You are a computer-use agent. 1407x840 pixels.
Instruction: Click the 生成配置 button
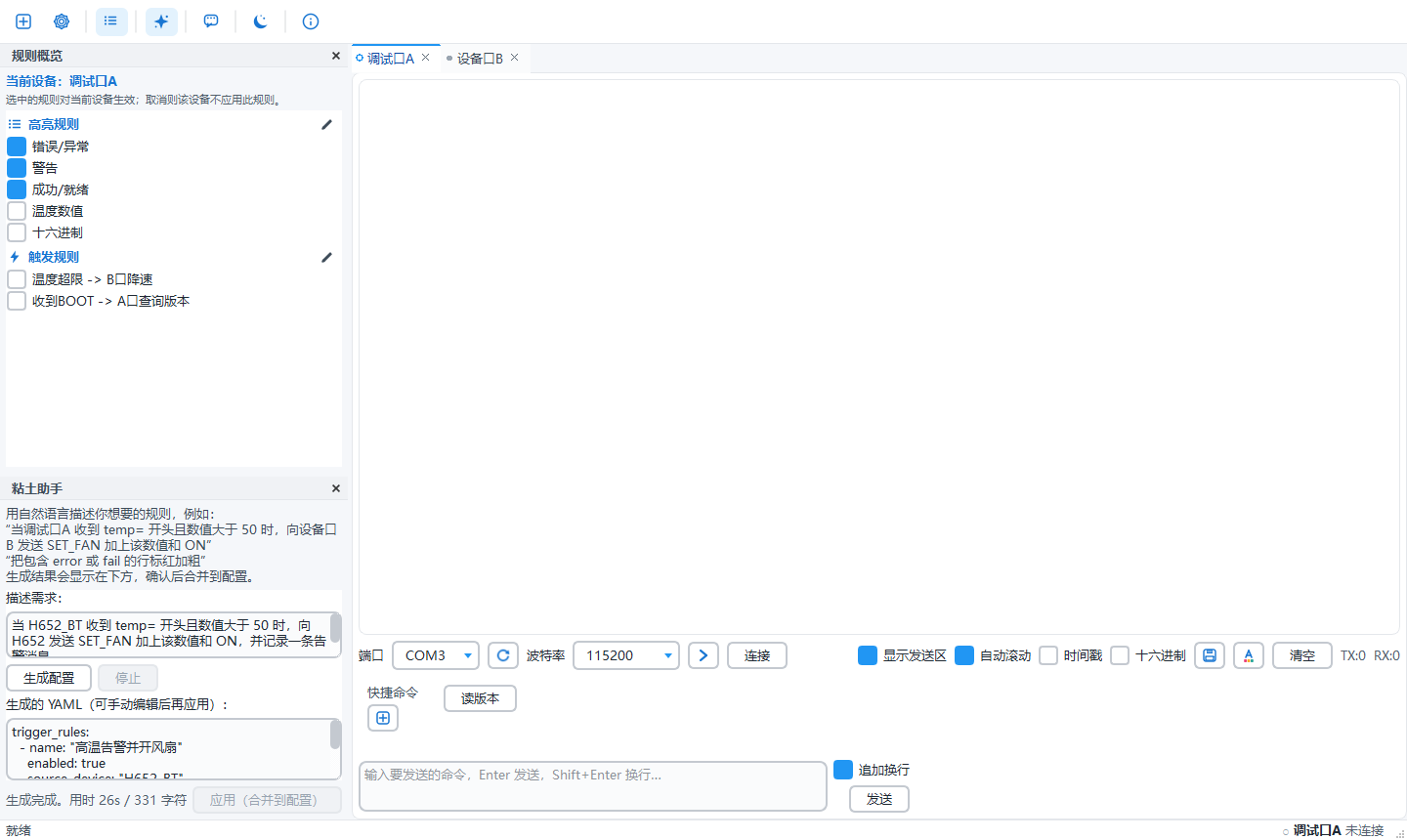(49, 678)
